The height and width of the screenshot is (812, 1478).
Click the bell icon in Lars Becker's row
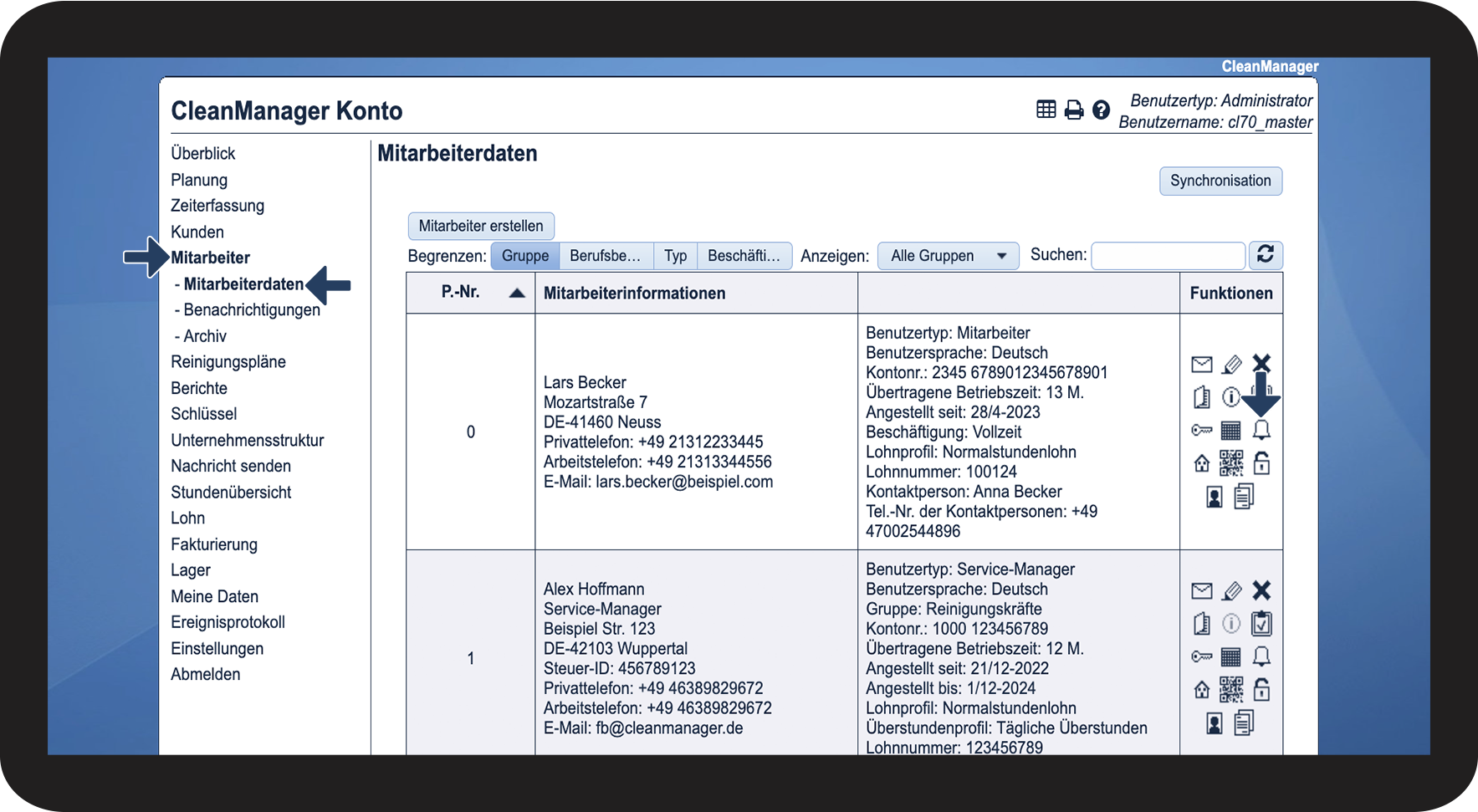click(1261, 430)
